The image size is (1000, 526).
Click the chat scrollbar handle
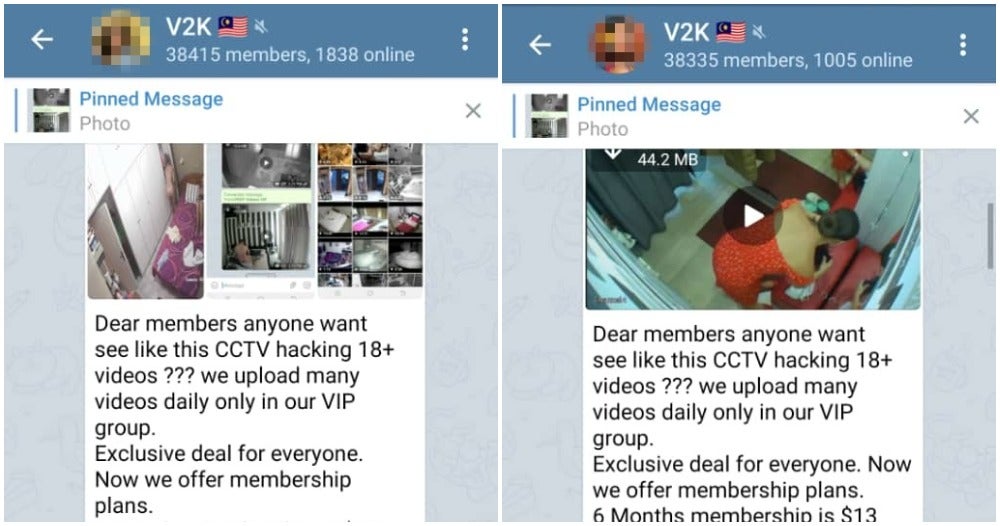point(992,236)
